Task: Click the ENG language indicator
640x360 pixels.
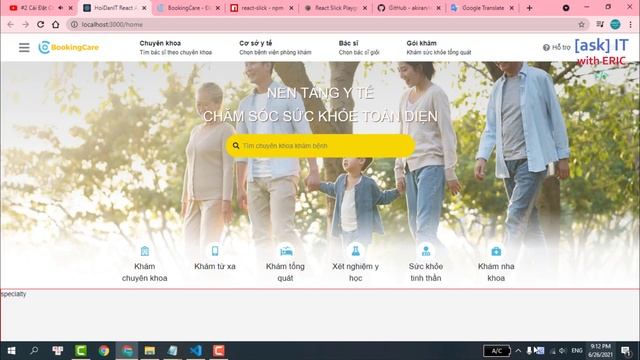Action: [x=577, y=351]
